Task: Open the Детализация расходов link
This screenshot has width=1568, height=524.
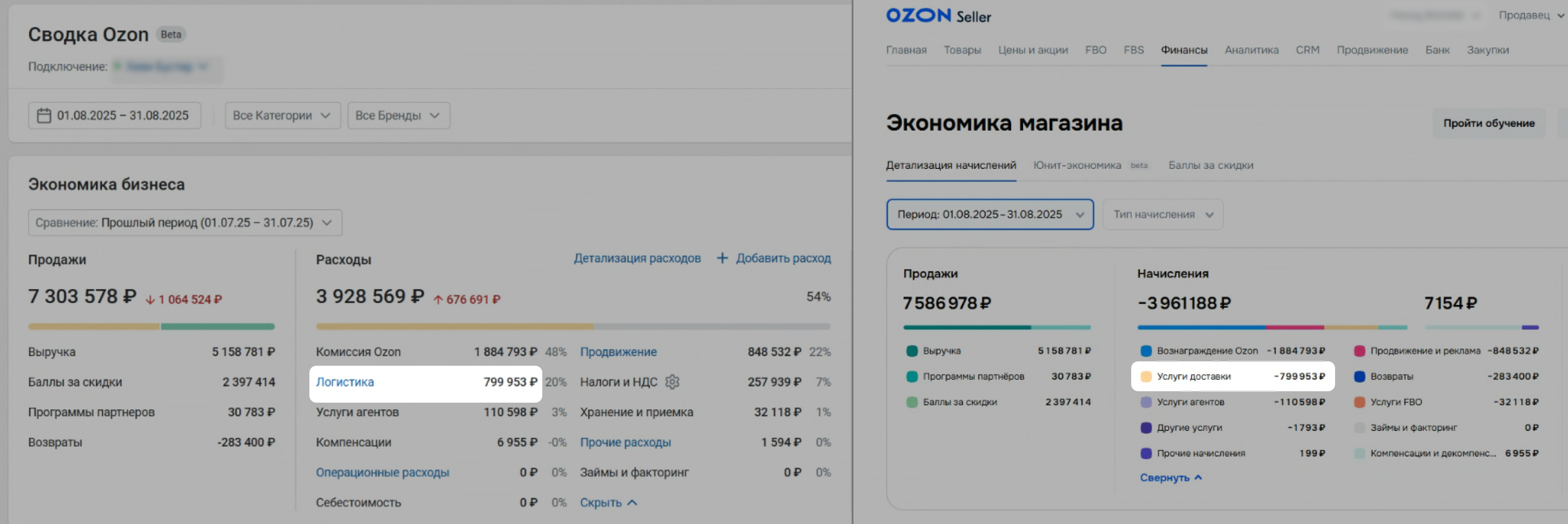Action: pyautogui.click(x=637, y=258)
